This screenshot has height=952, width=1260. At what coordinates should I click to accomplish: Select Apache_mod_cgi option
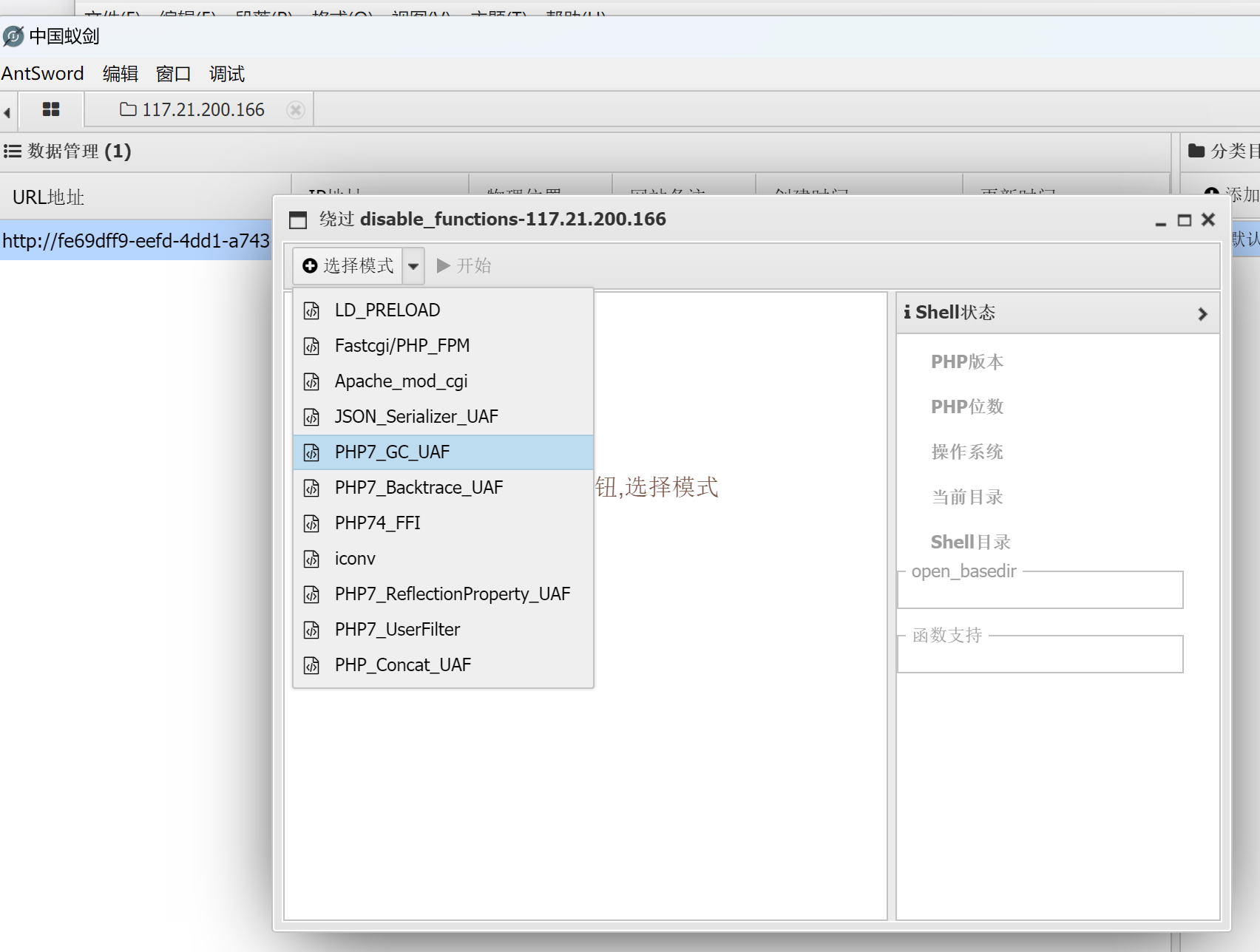(443, 381)
